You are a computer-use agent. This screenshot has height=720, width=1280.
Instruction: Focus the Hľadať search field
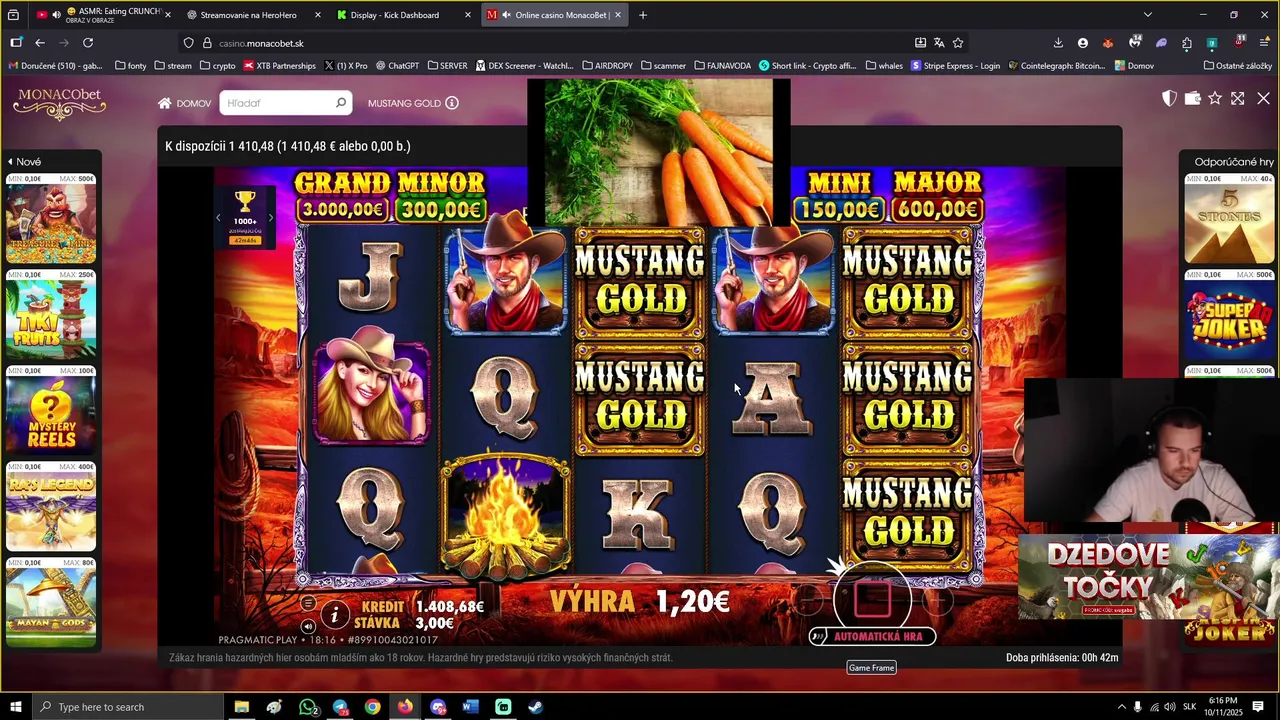tap(278, 103)
